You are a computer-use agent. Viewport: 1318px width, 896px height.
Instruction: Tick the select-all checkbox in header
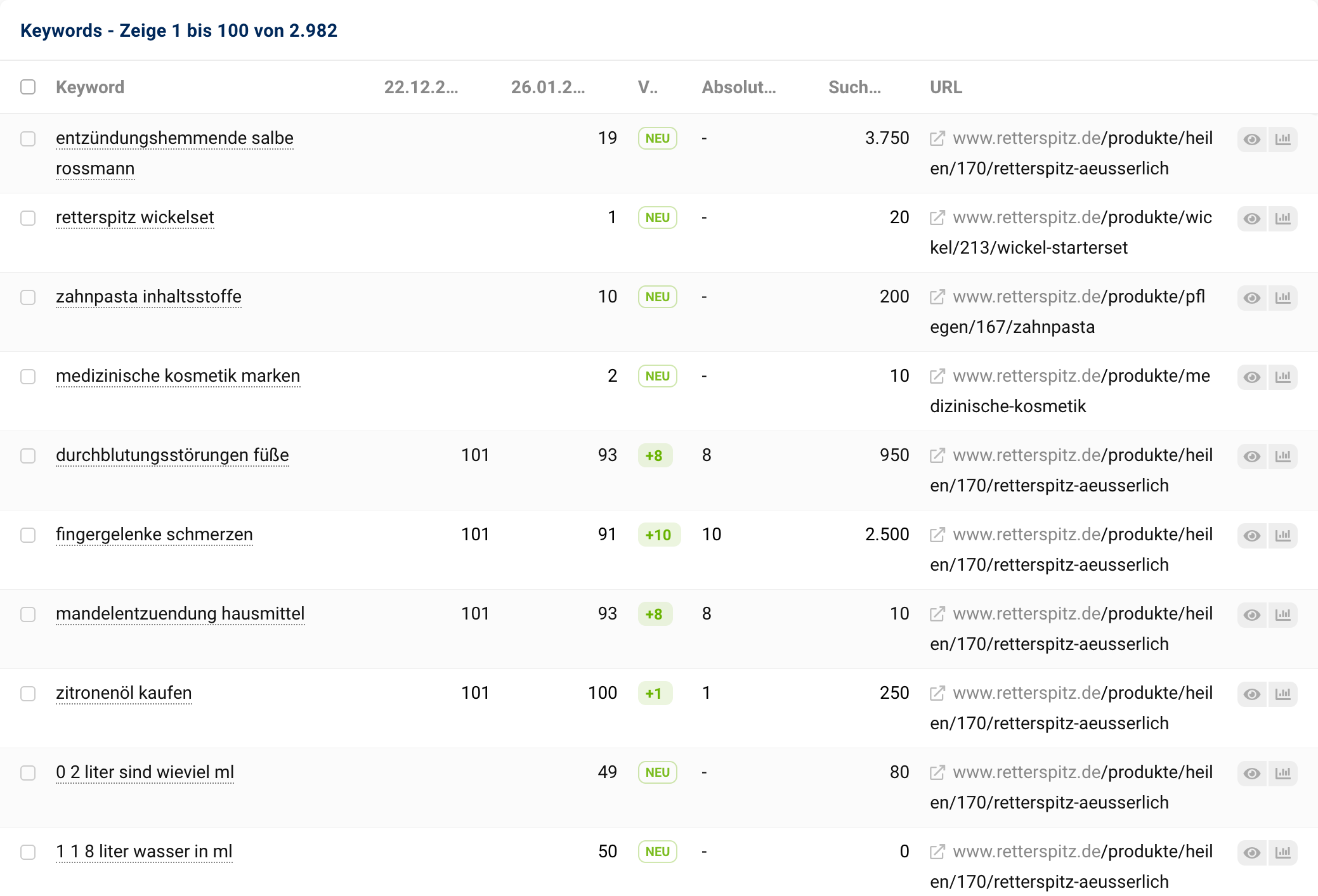[28, 87]
